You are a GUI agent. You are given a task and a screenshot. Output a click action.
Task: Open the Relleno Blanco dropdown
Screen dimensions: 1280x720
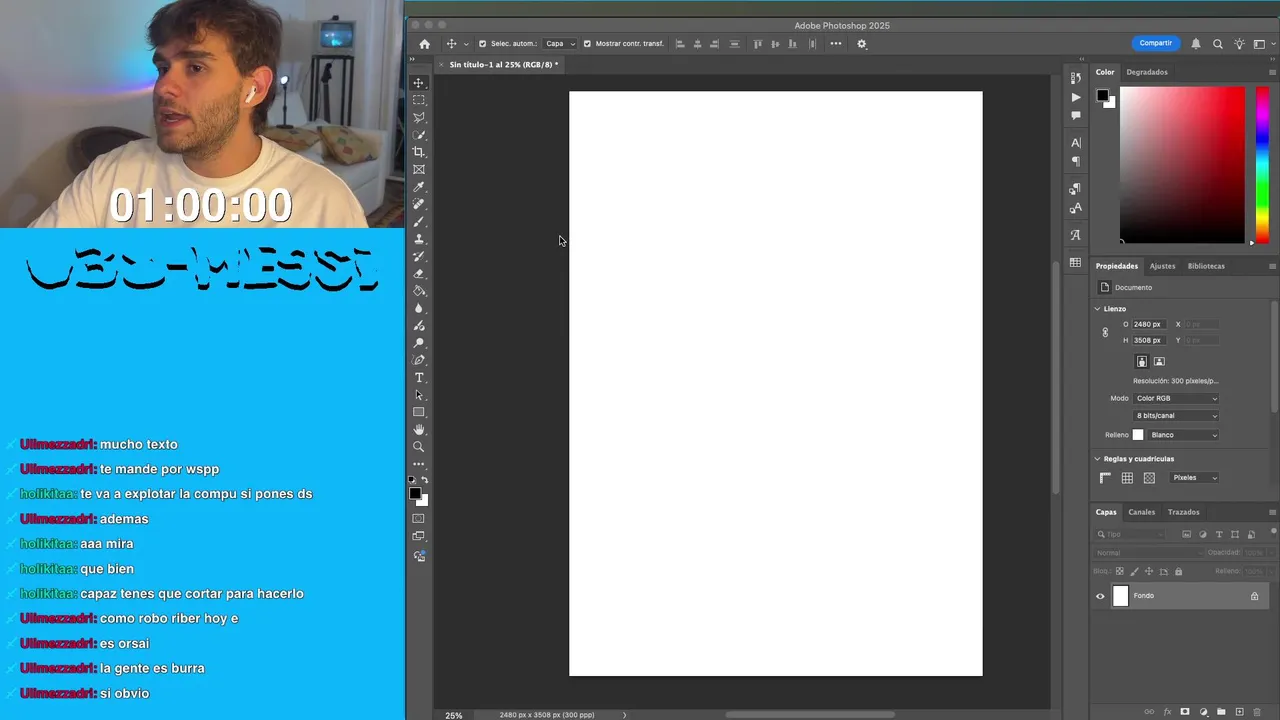click(1184, 435)
